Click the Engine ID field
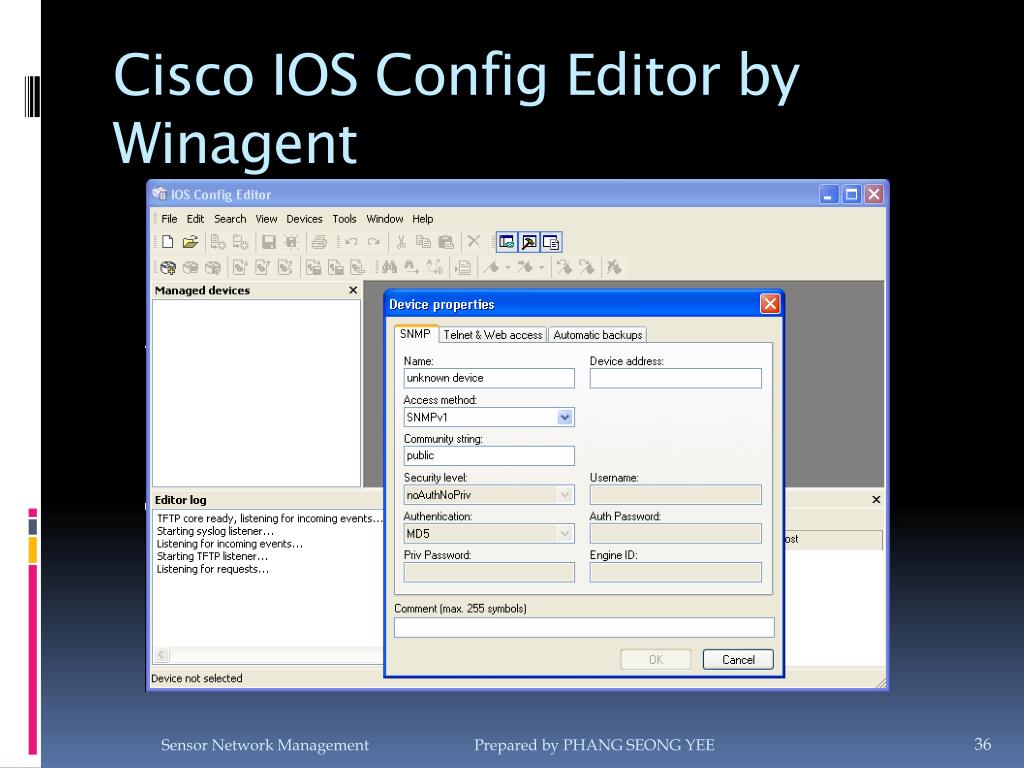This screenshot has height=768, width=1024. click(675, 573)
